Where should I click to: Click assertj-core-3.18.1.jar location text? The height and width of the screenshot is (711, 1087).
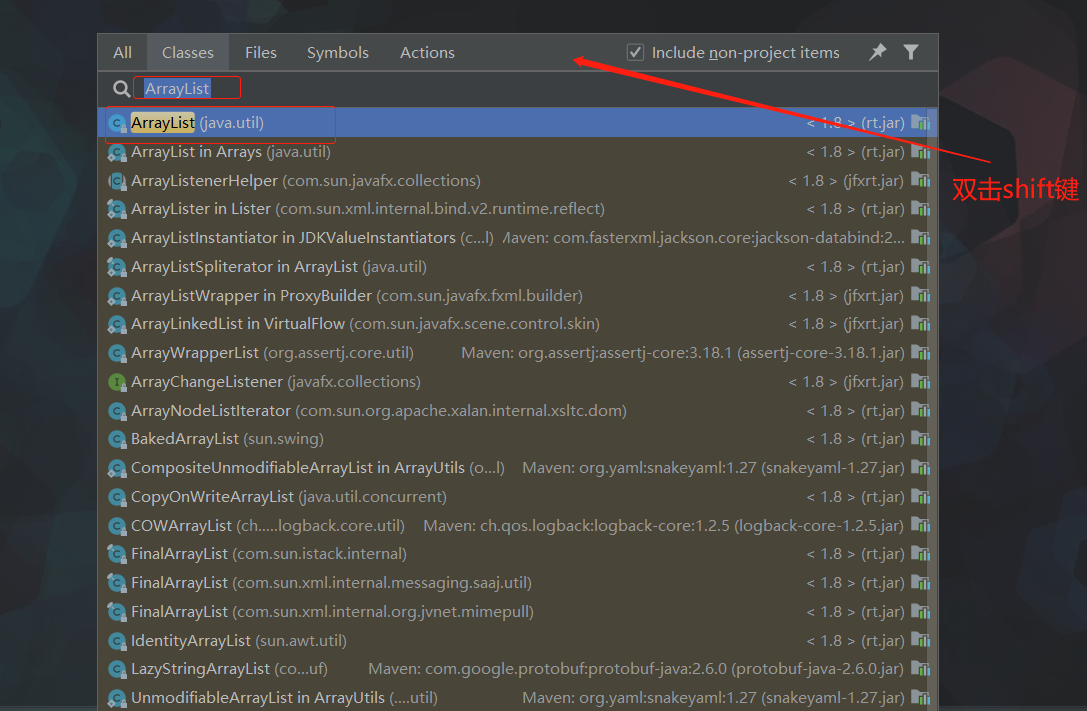[683, 353]
